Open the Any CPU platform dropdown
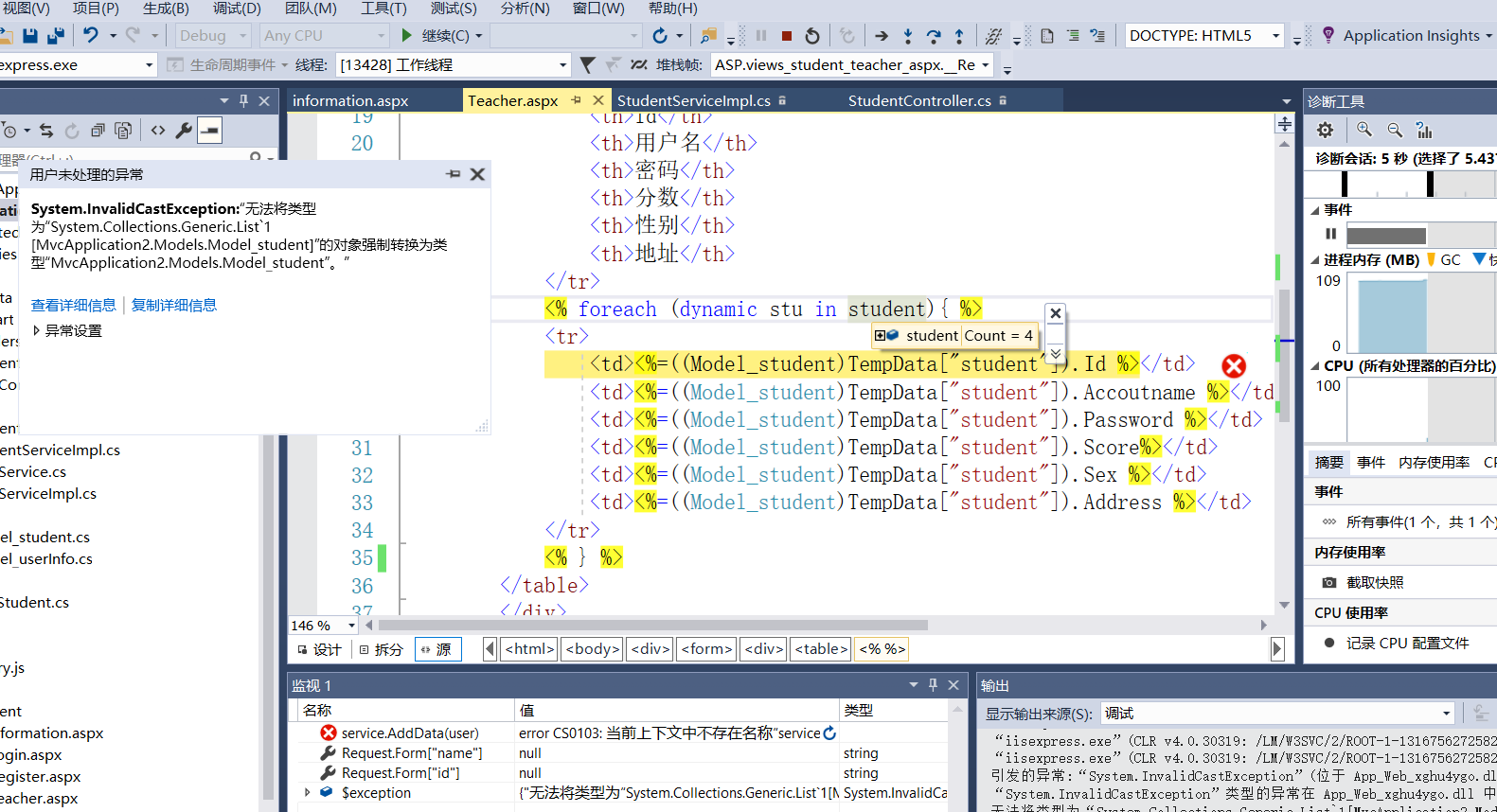Viewport: 1497px width, 812px height. 382,36
